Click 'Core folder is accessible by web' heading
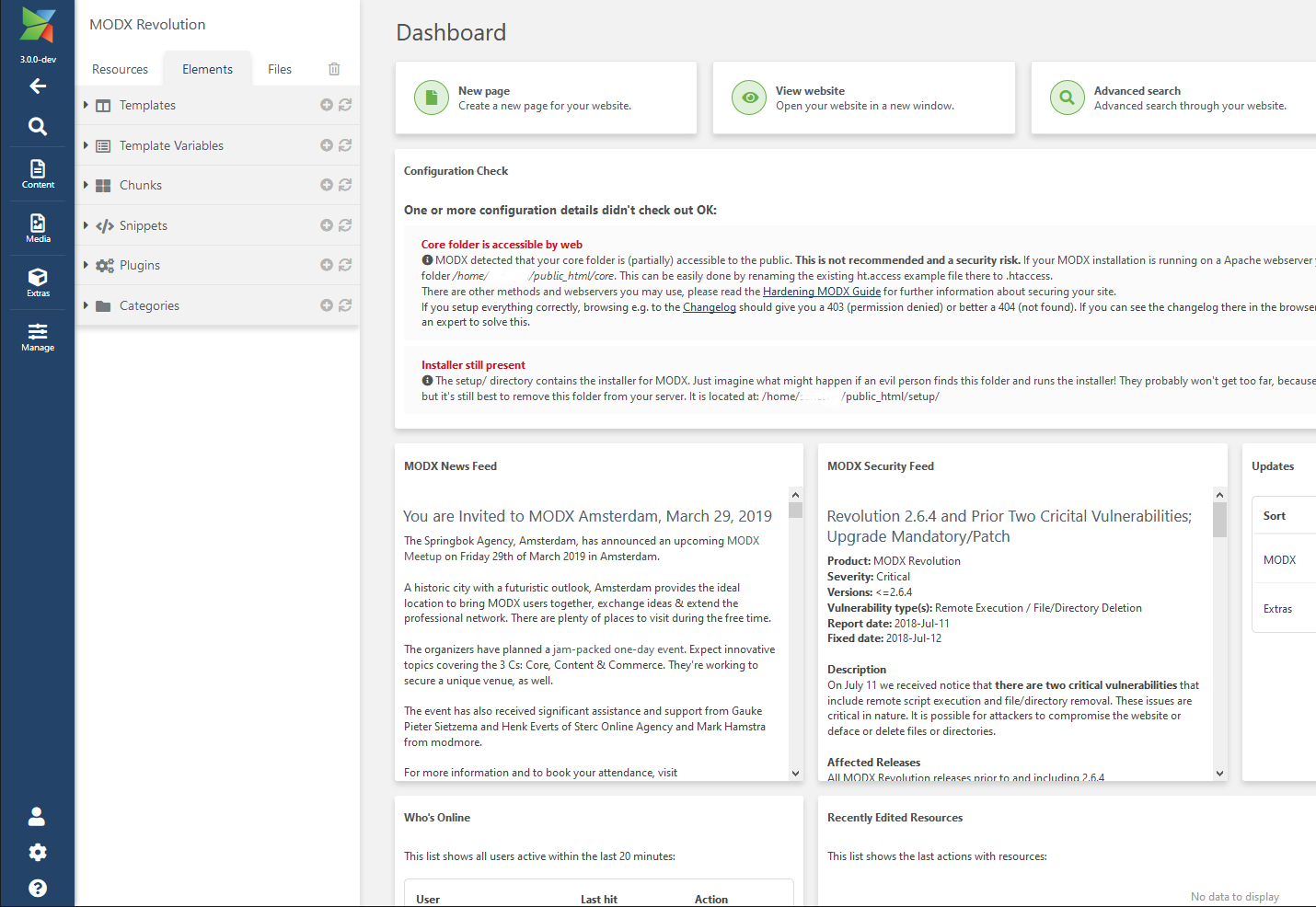Viewport: 1316px width, 907px height. pos(502,245)
